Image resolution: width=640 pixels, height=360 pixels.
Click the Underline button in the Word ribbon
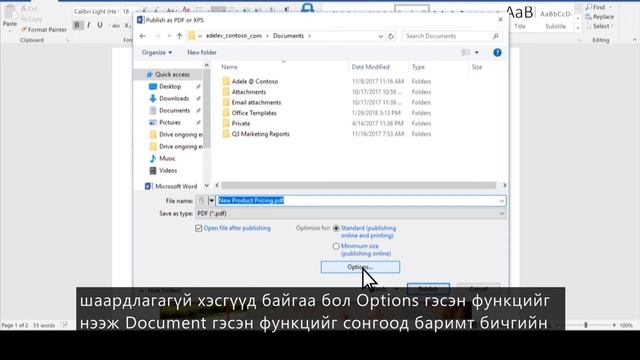100,25
